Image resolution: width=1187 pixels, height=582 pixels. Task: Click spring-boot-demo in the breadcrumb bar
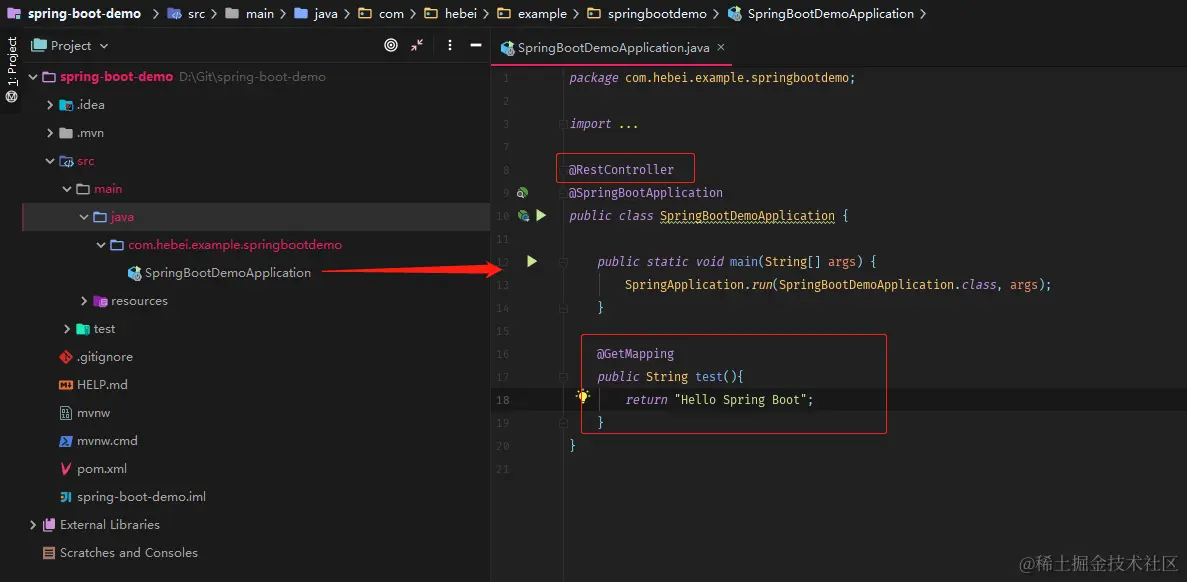coord(85,14)
